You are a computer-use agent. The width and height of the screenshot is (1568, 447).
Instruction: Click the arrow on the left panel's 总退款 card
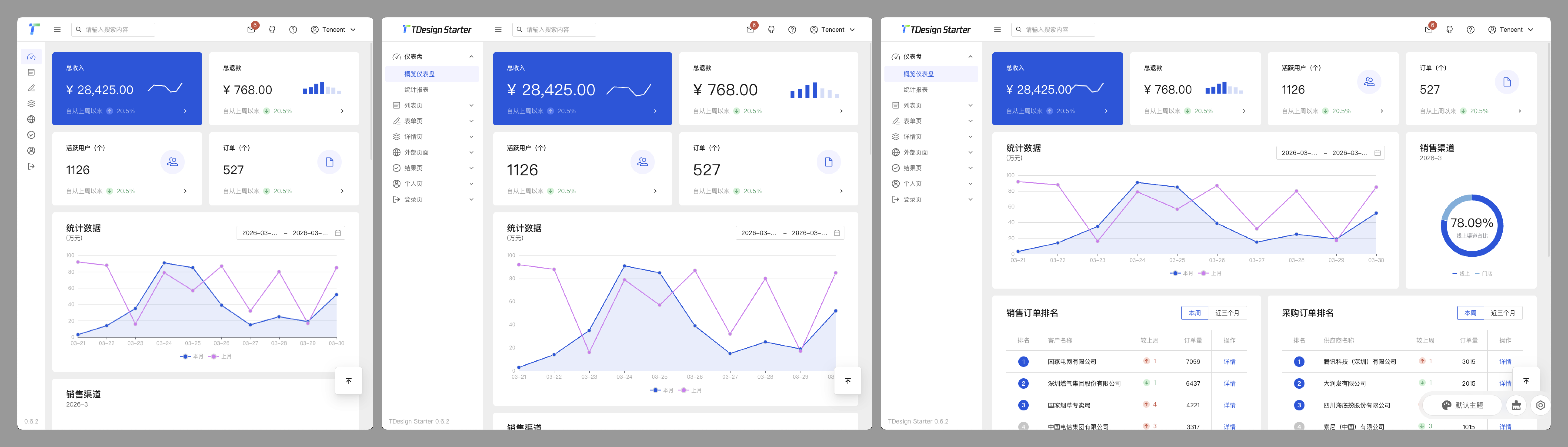point(342,111)
